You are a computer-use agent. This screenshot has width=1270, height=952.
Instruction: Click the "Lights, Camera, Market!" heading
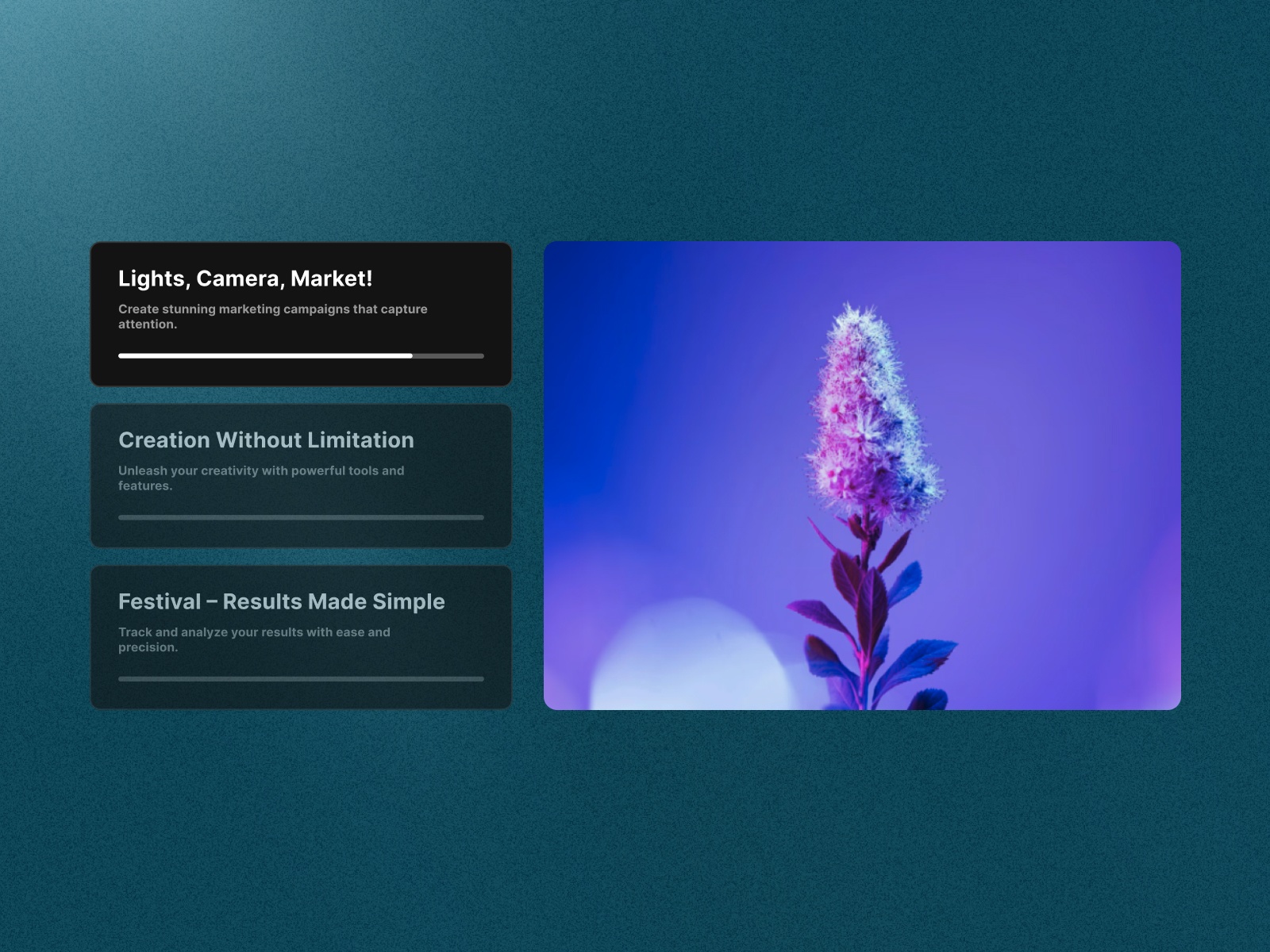coord(246,278)
